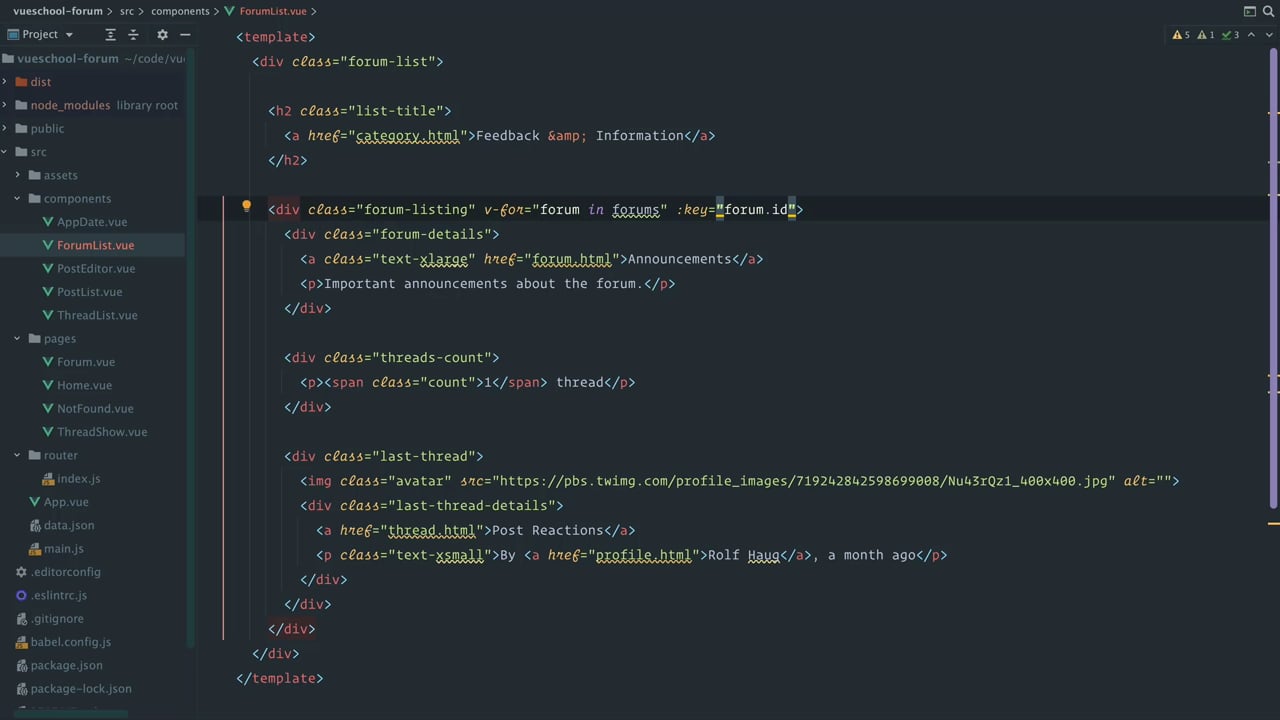Click the ESLint circle icon for .eslintrc.js

point(21,595)
